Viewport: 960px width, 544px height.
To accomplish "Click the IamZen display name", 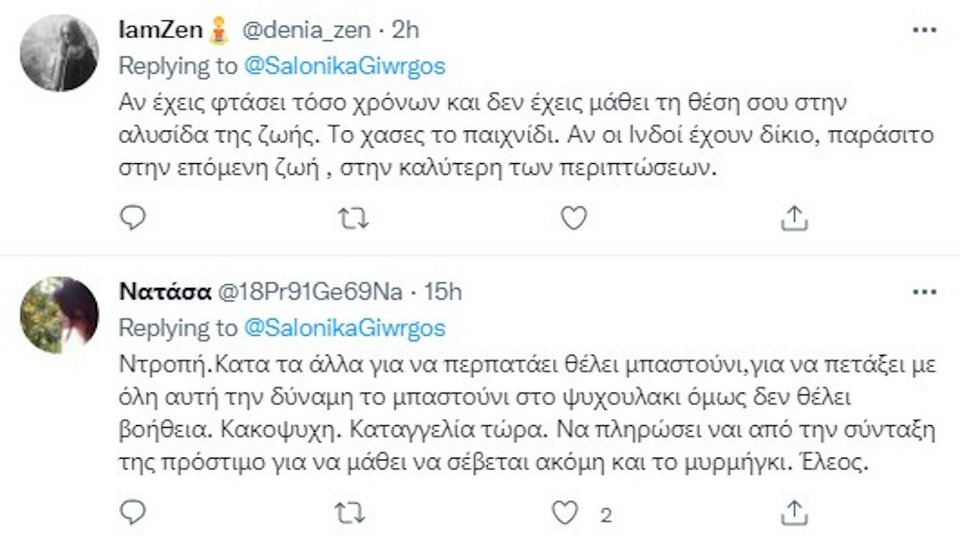I will (x=160, y=31).
